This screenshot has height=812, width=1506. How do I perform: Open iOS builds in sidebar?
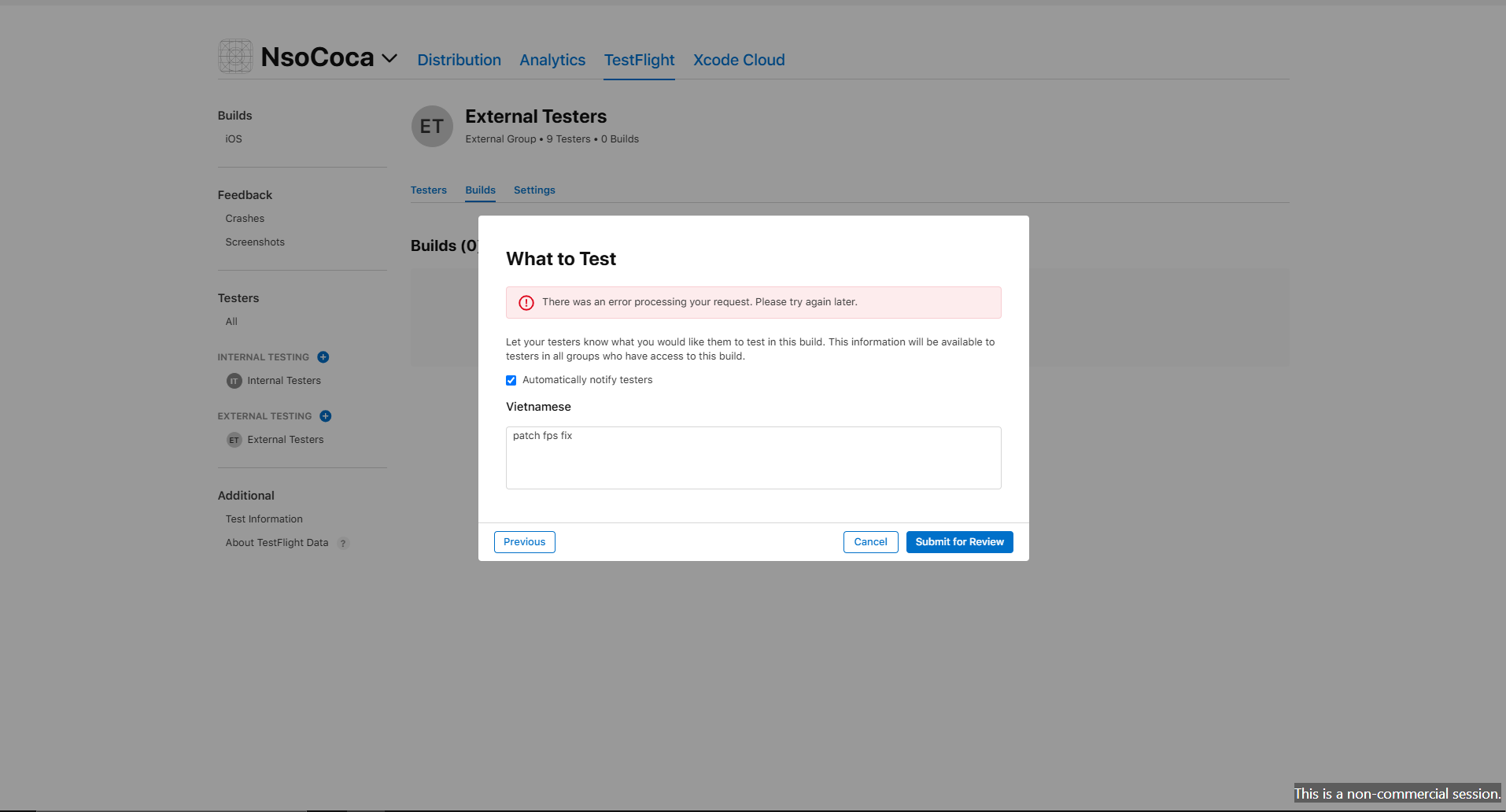[x=234, y=139]
